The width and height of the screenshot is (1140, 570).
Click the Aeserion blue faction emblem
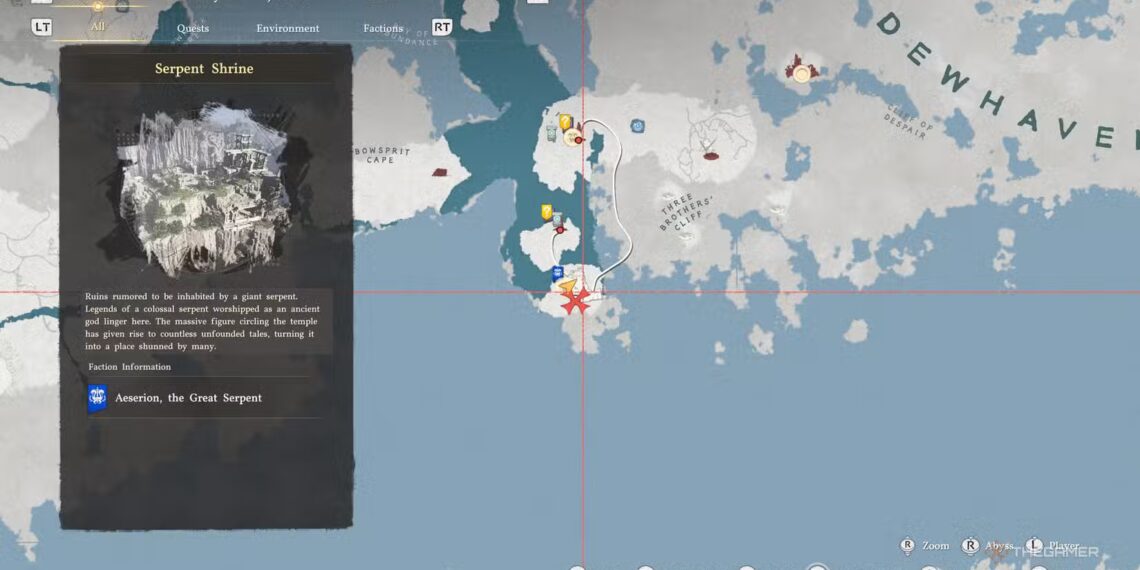point(97,398)
